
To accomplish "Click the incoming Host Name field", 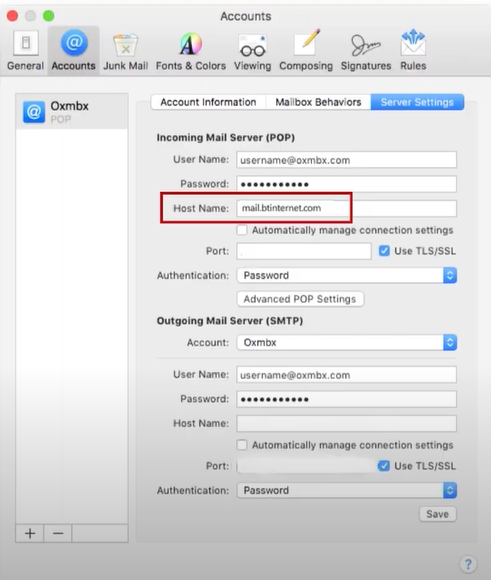I will click(347, 208).
